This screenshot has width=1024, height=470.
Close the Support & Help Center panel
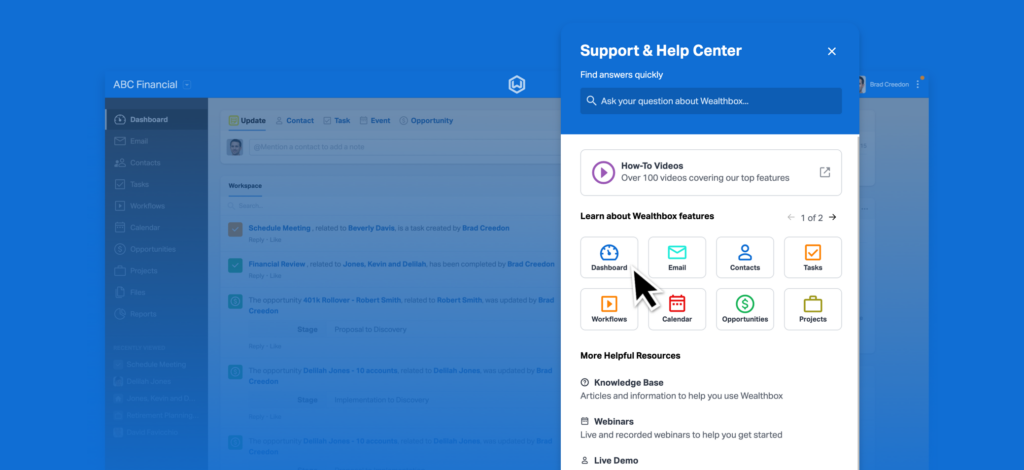(831, 52)
